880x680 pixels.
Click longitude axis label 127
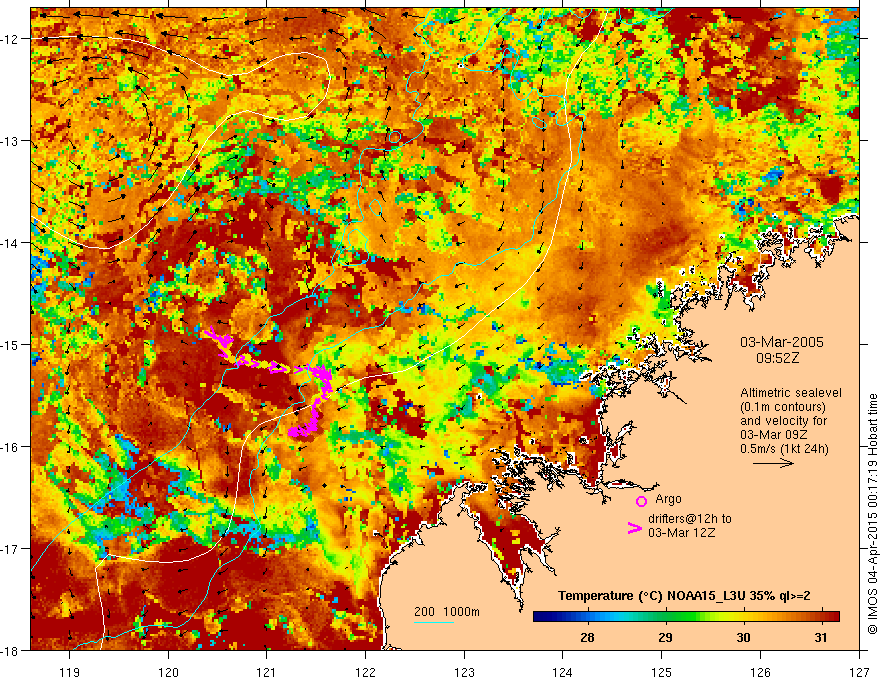[x=859, y=672]
